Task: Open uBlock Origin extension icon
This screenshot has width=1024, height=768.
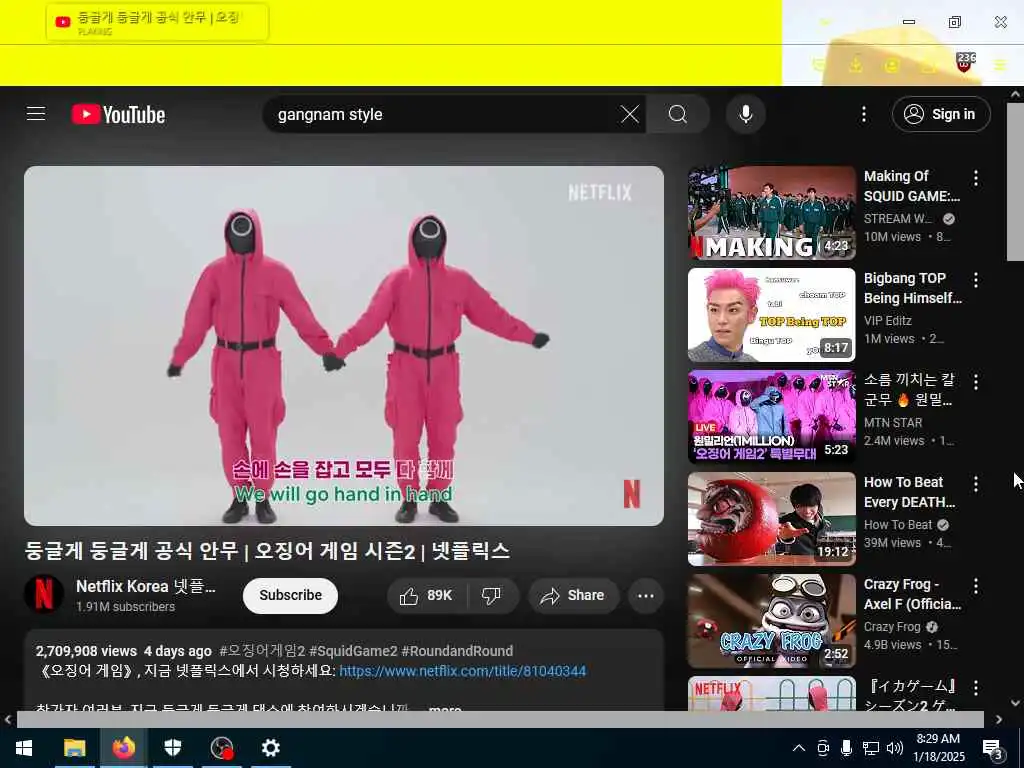Action: pos(965,63)
